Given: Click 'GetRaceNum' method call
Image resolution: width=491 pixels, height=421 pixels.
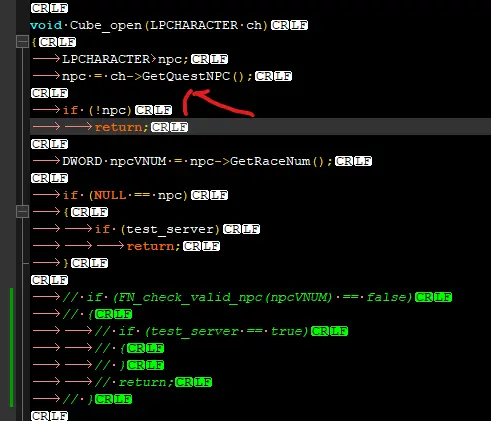Looking at the screenshot, I should point(270,161).
